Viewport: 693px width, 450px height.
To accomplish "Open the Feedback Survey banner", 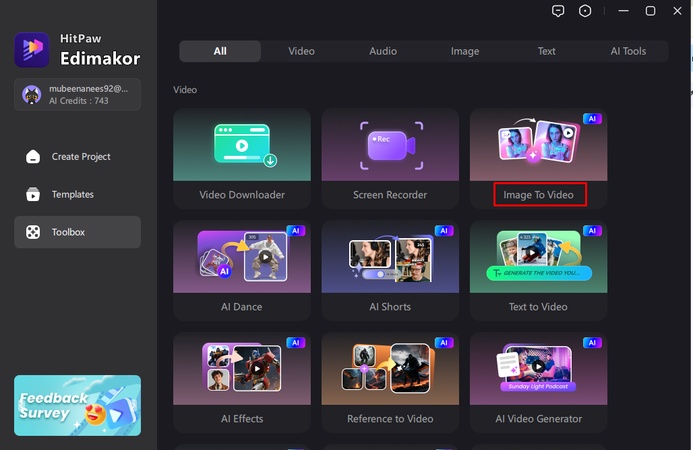I will pos(77,405).
